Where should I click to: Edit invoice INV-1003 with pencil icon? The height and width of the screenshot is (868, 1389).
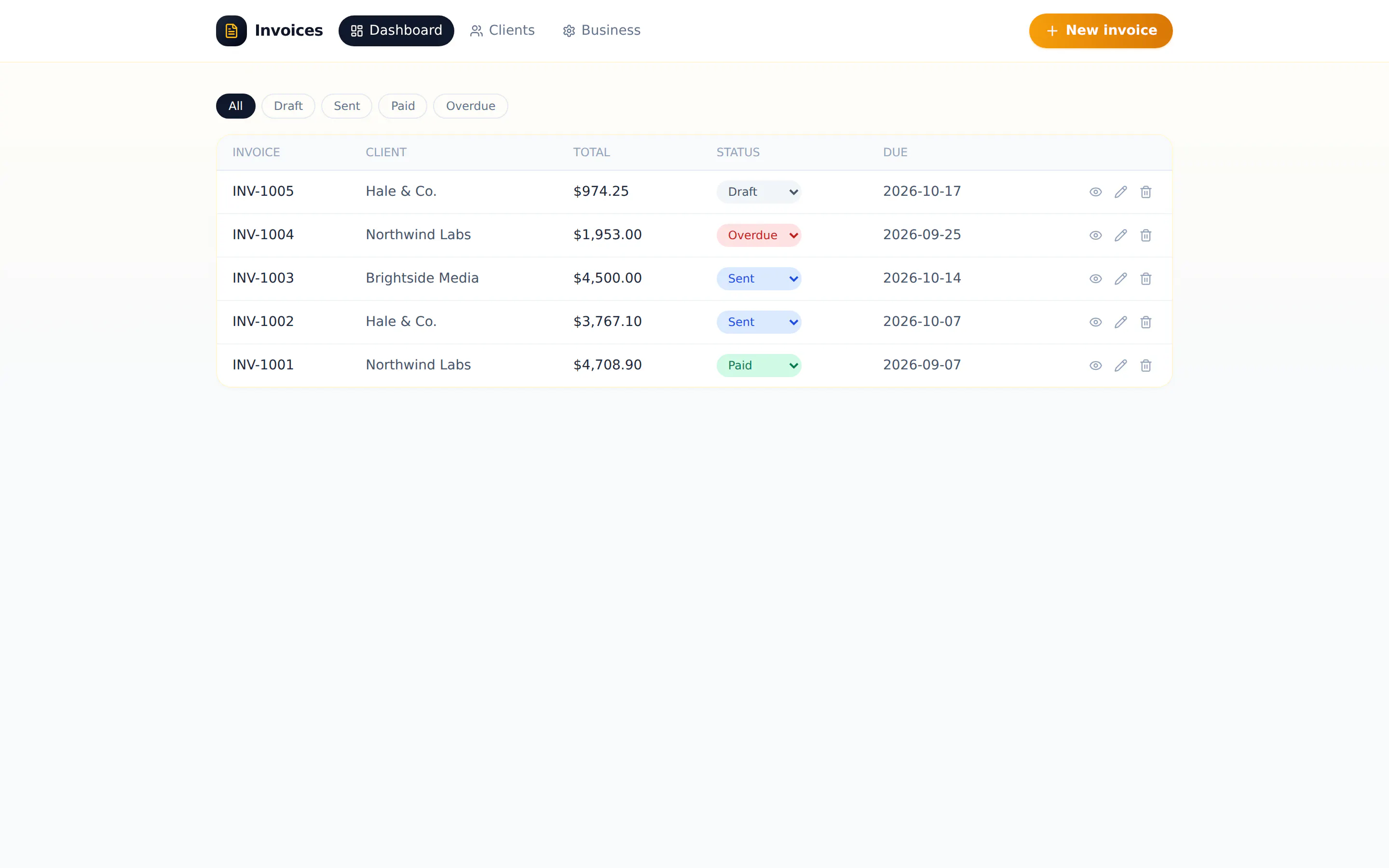(x=1120, y=278)
